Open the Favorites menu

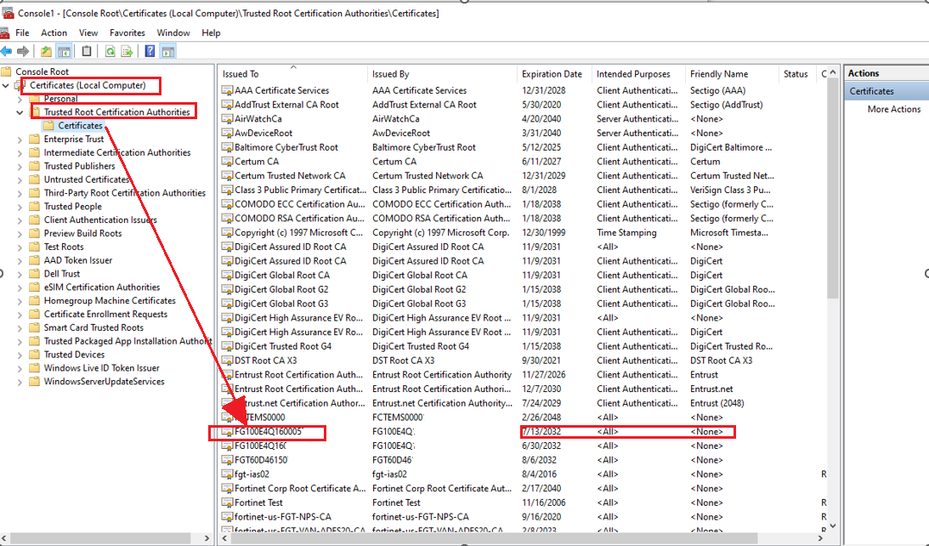click(127, 33)
